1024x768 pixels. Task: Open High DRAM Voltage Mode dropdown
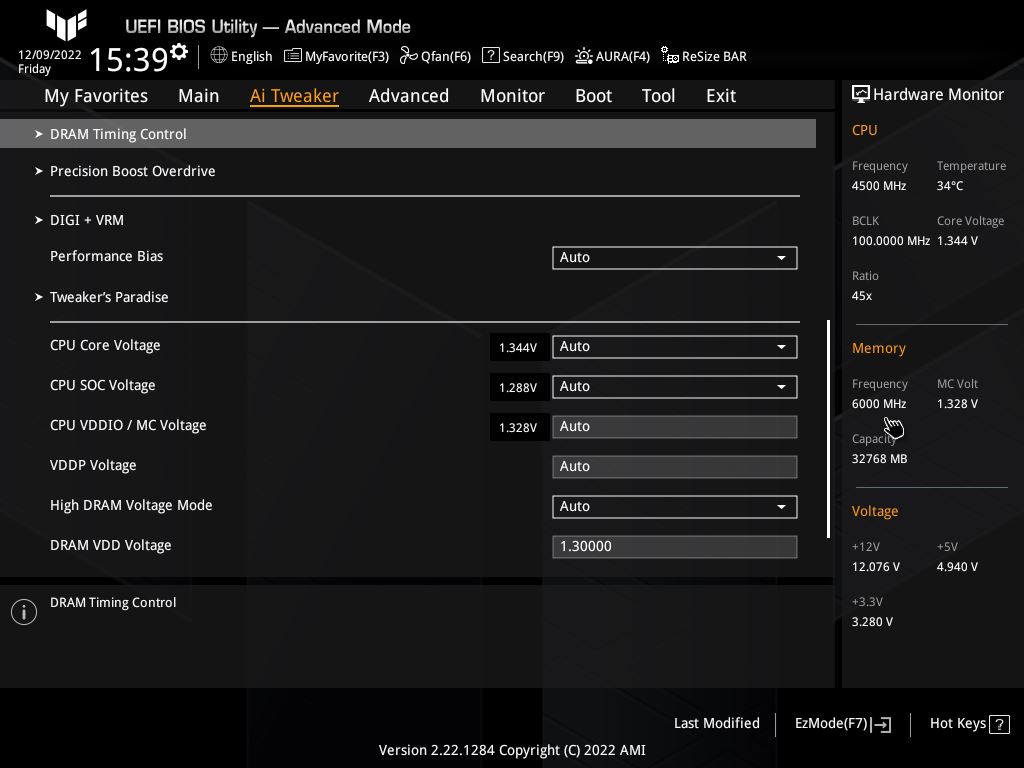coord(675,507)
